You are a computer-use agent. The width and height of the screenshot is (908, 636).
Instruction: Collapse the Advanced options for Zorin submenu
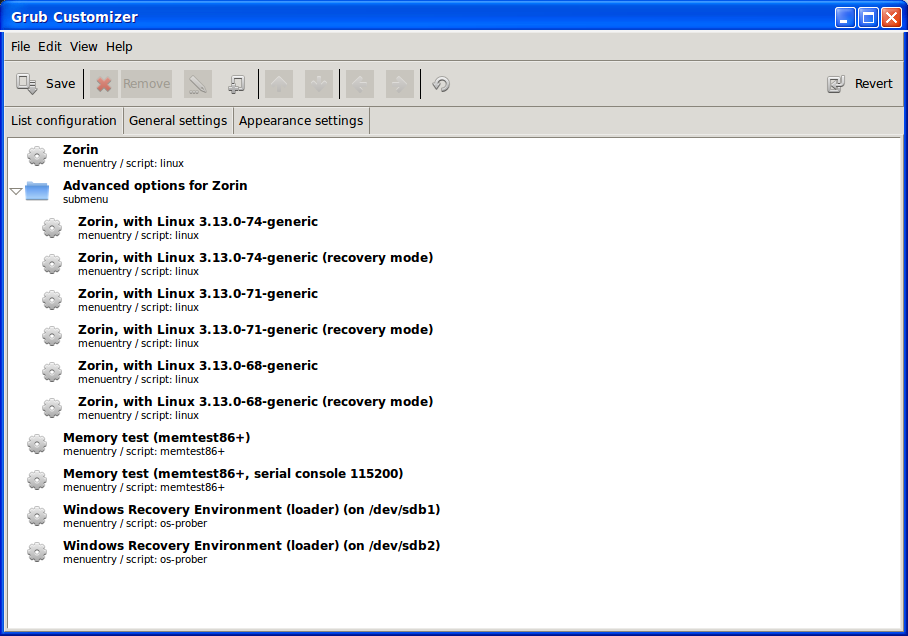tap(16, 190)
